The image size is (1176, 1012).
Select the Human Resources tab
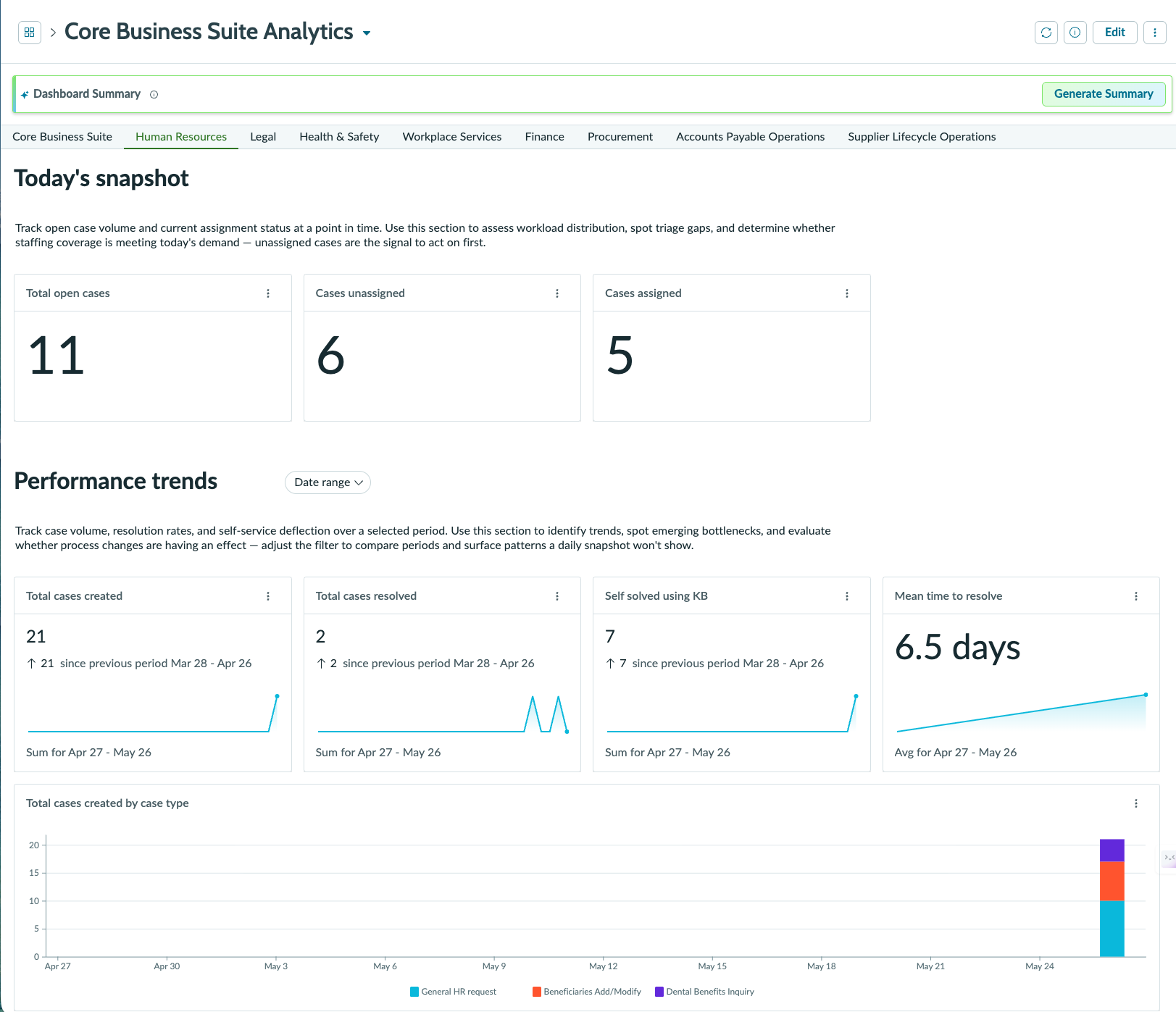click(x=181, y=137)
